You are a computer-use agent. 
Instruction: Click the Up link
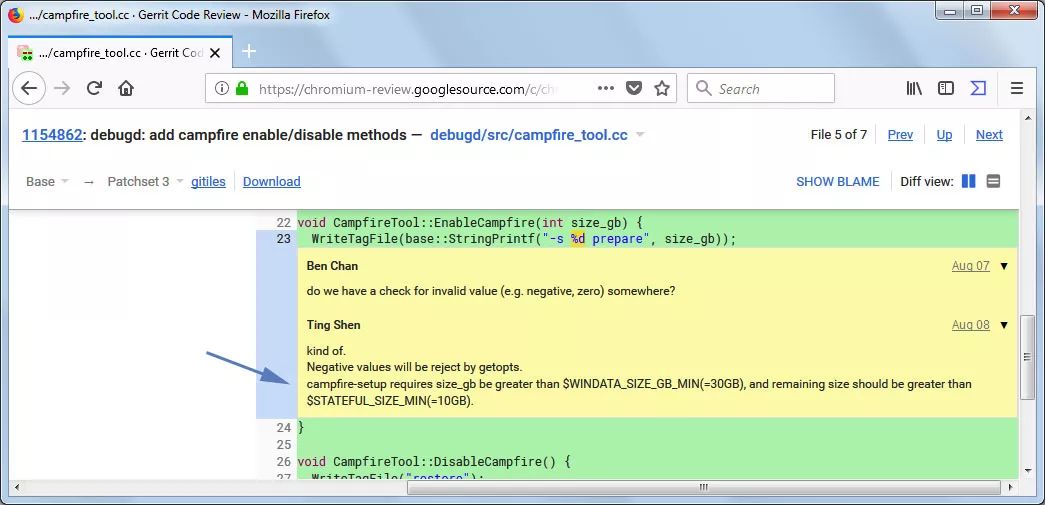click(x=944, y=135)
